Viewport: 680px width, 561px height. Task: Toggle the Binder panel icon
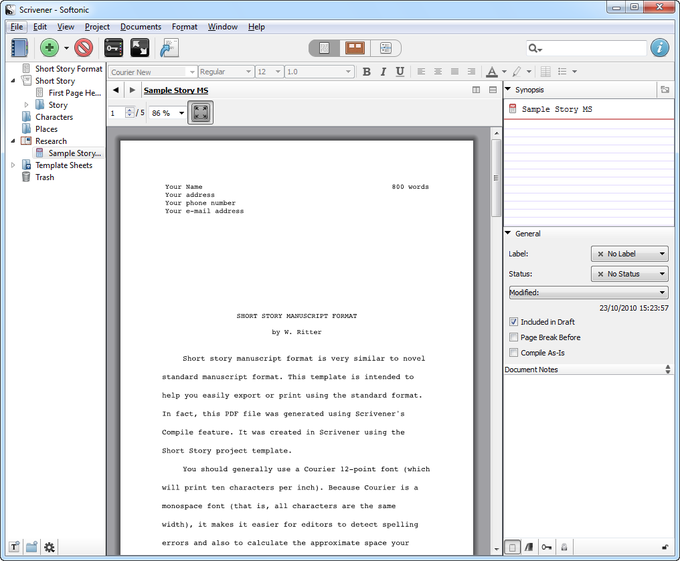tap(19, 48)
